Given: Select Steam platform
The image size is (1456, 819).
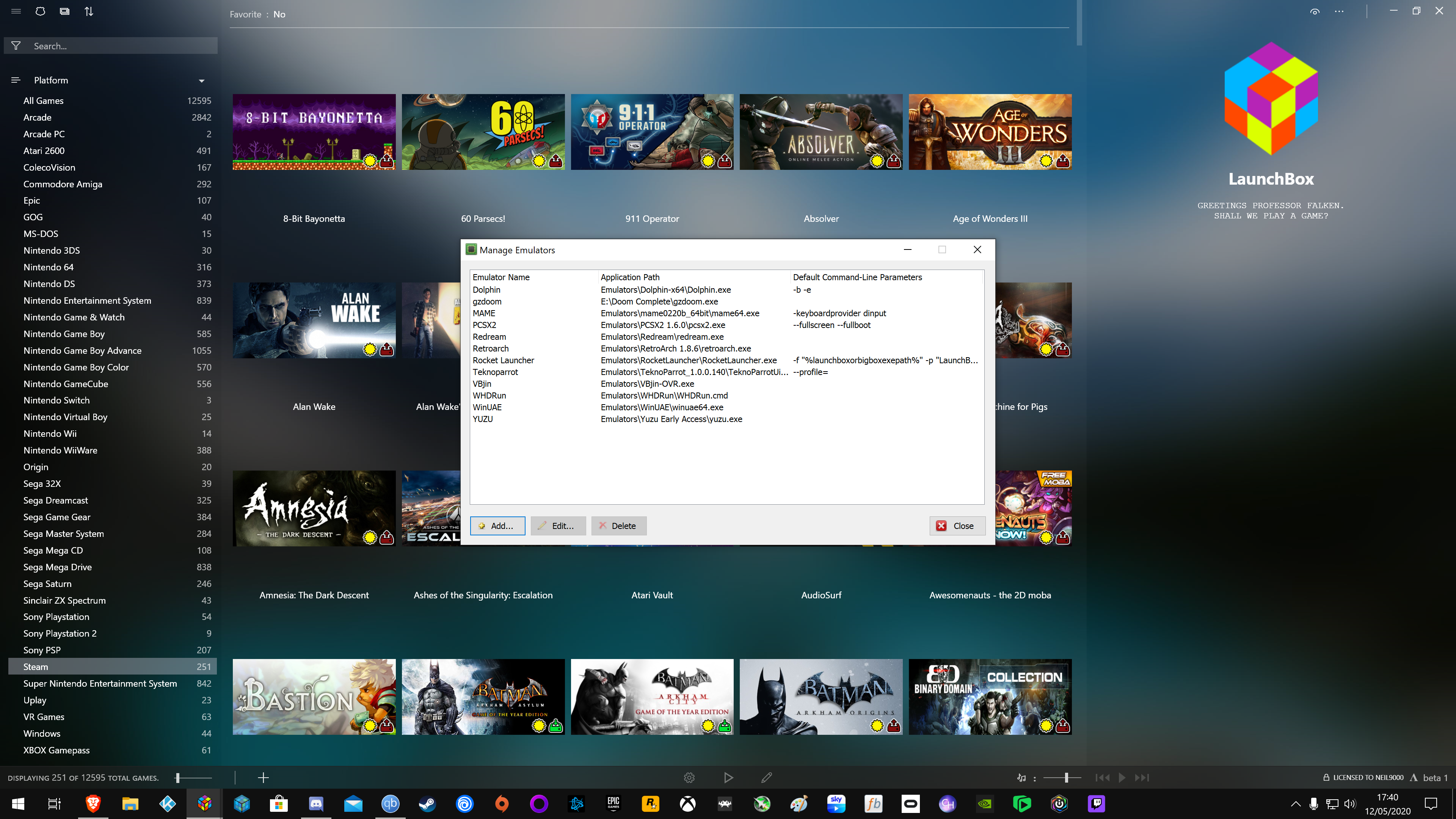Looking at the screenshot, I should pyautogui.click(x=113, y=667).
